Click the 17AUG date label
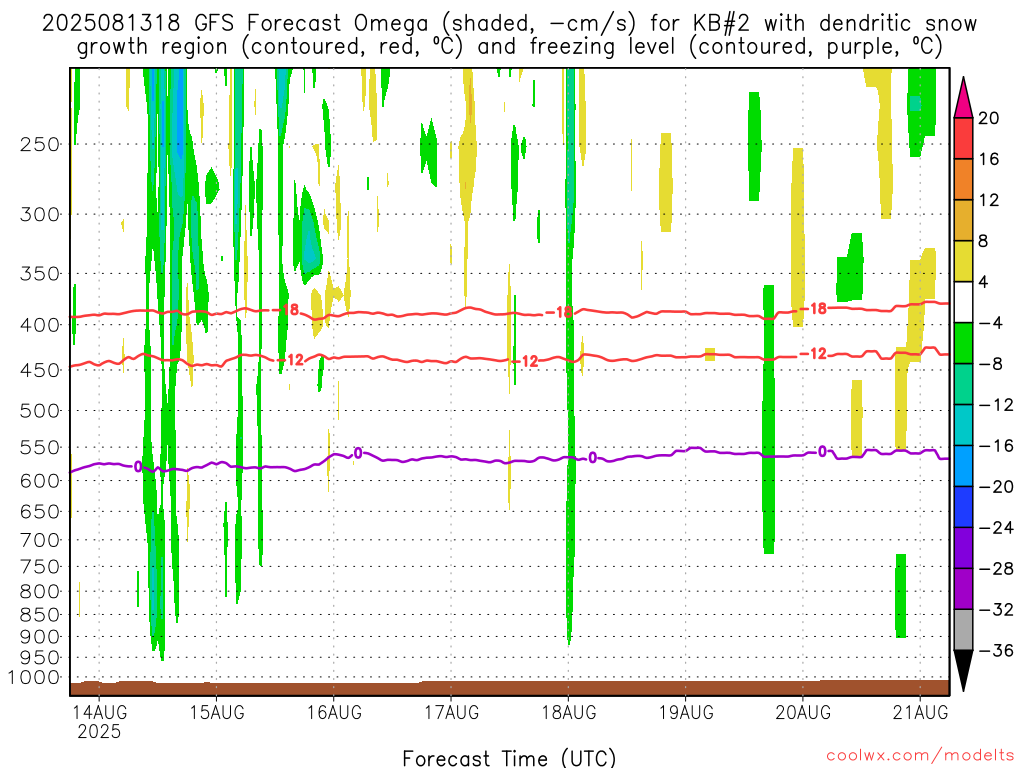The image size is (1024, 768). click(x=451, y=712)
